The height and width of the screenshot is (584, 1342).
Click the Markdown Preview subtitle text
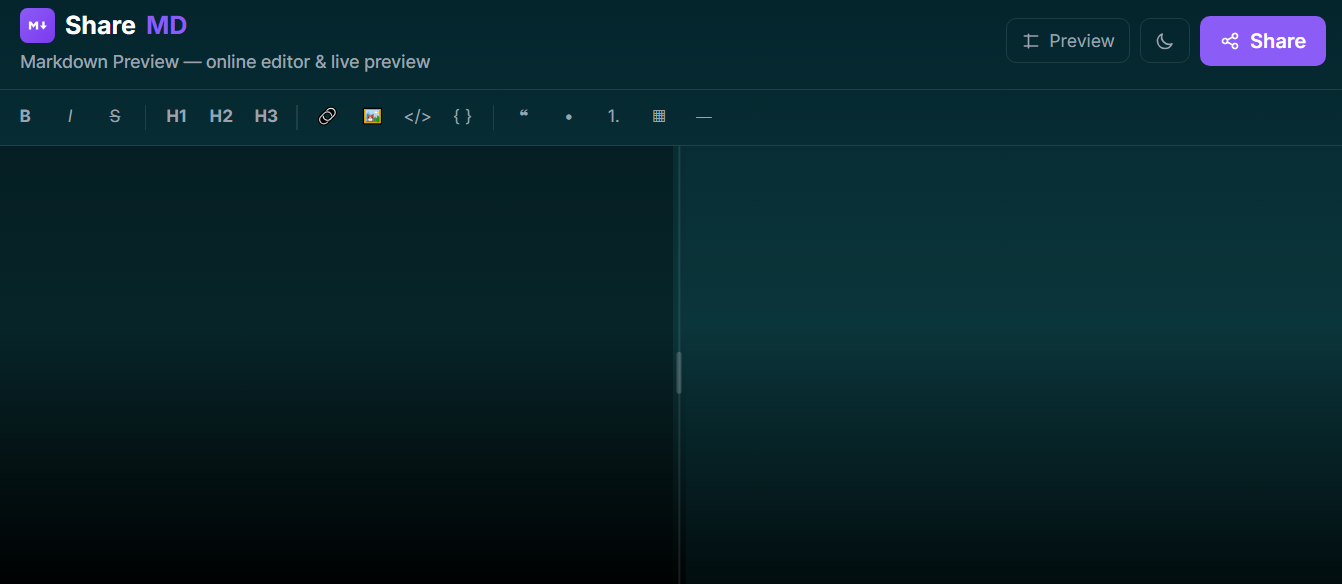tap(225, 62)
